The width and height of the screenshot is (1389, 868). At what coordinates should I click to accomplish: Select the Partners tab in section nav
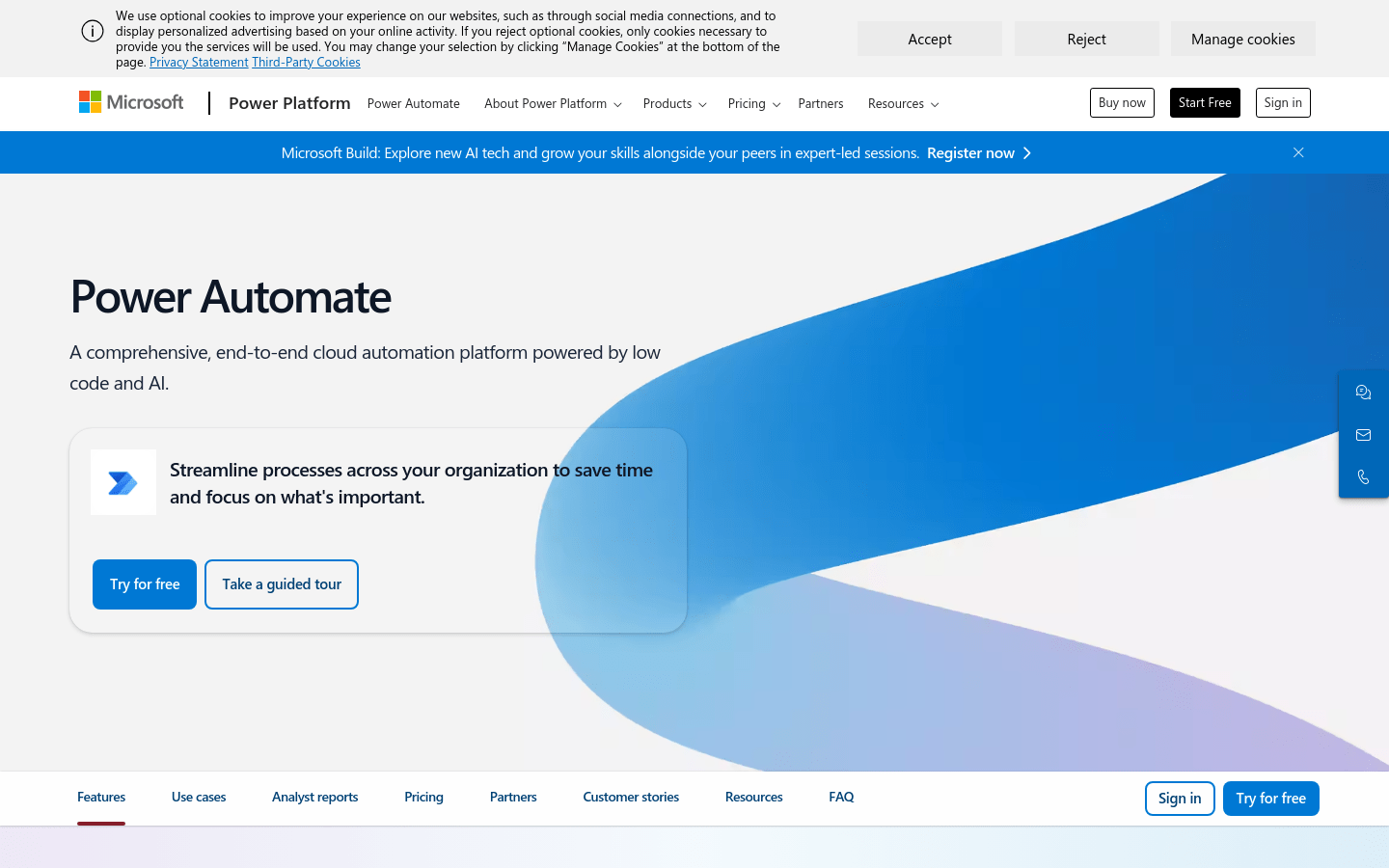tap(513, 797)
